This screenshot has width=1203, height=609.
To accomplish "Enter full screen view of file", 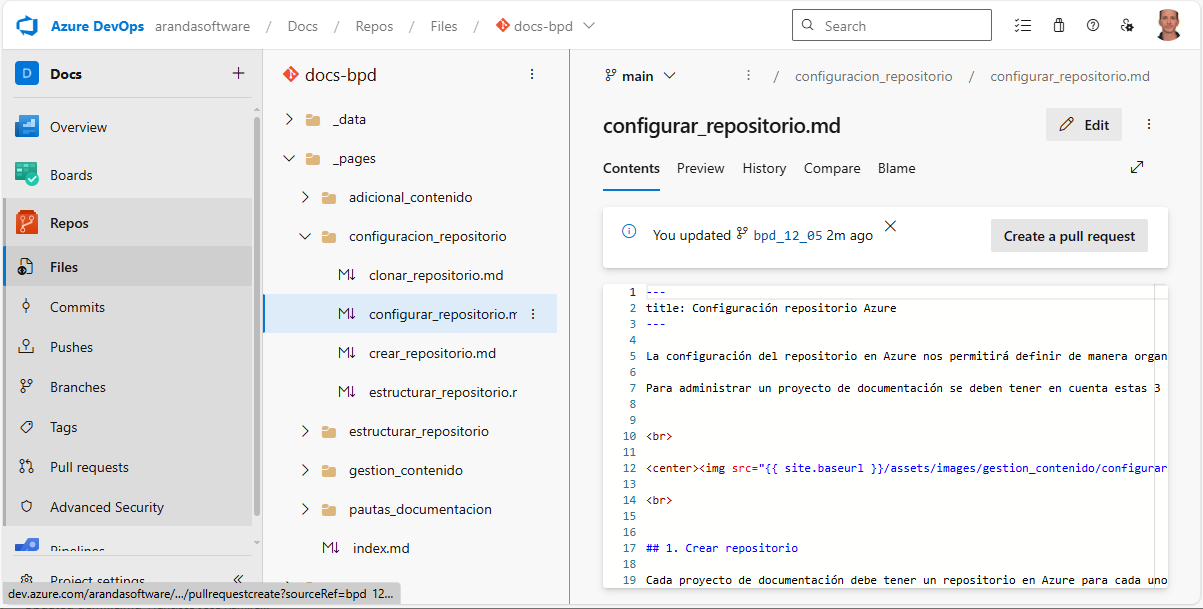I will click(x=1137, y=168).
